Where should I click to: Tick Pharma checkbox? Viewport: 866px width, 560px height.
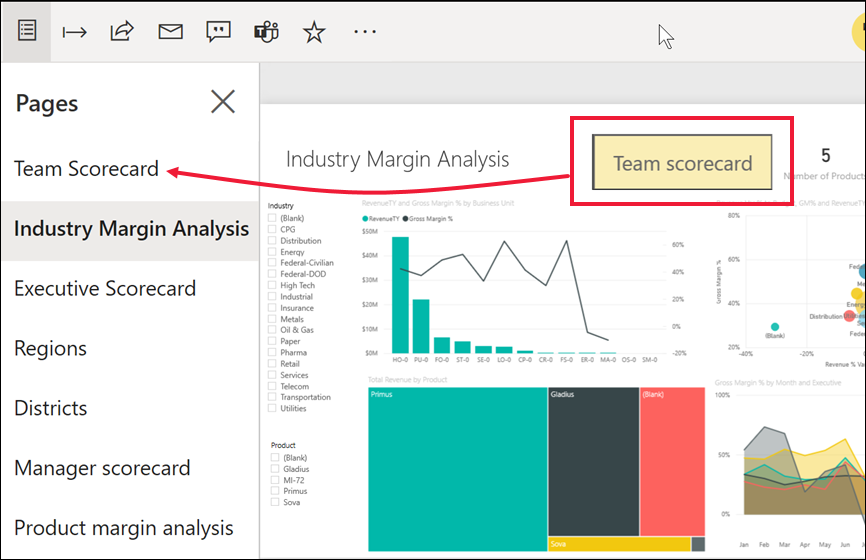tap(272, 352)
